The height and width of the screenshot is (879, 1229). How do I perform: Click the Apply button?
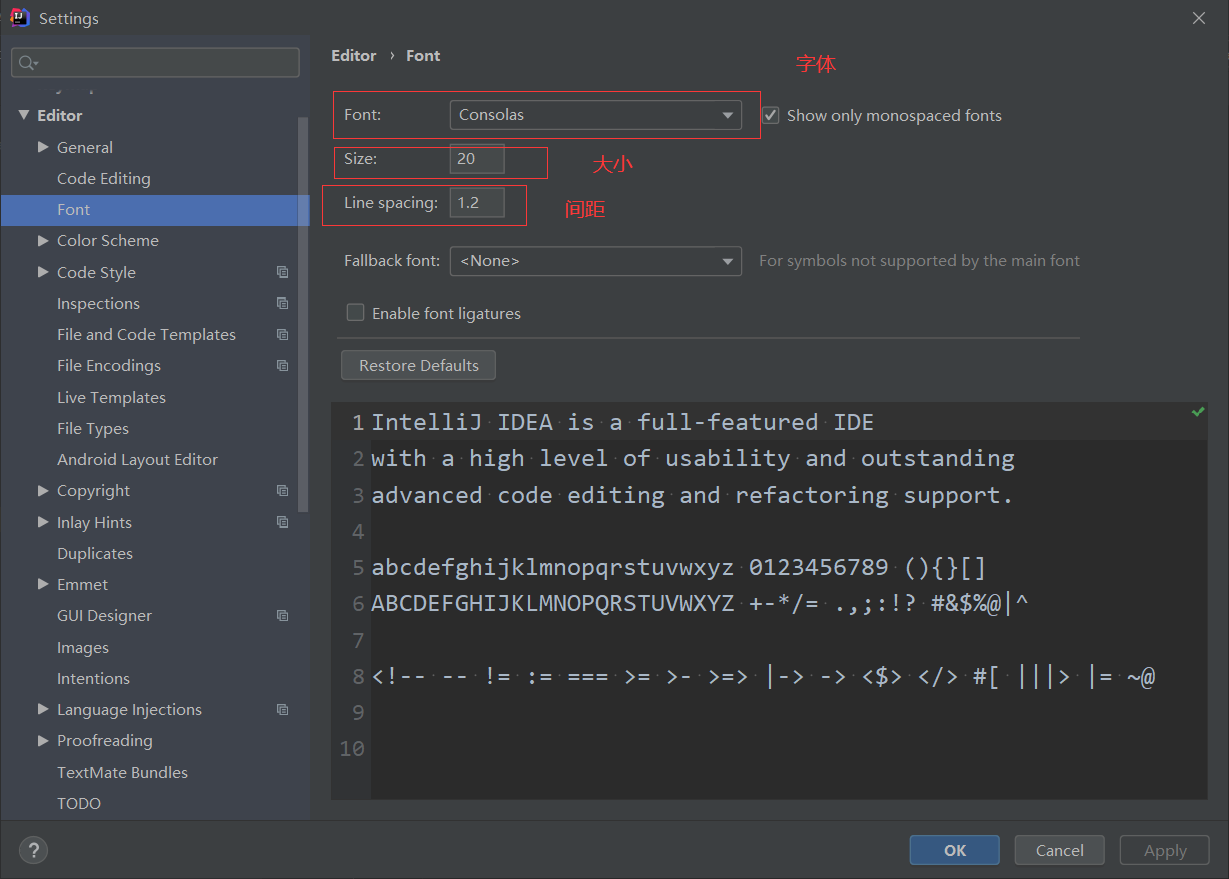pyautogui.click(x=1165, y=850)
